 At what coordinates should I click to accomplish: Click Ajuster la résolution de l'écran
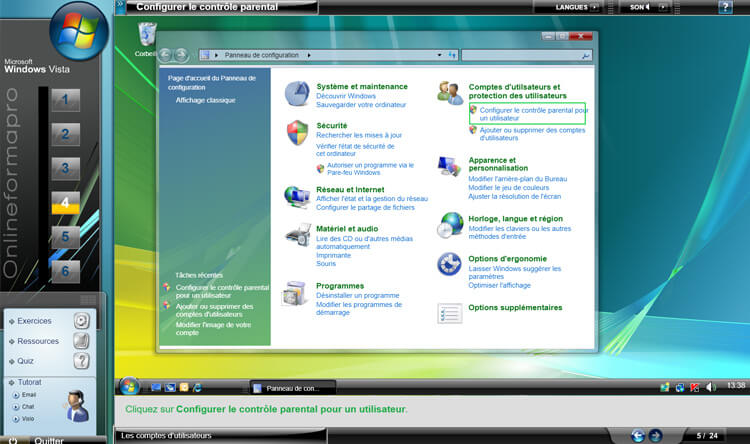click(514, 197)
